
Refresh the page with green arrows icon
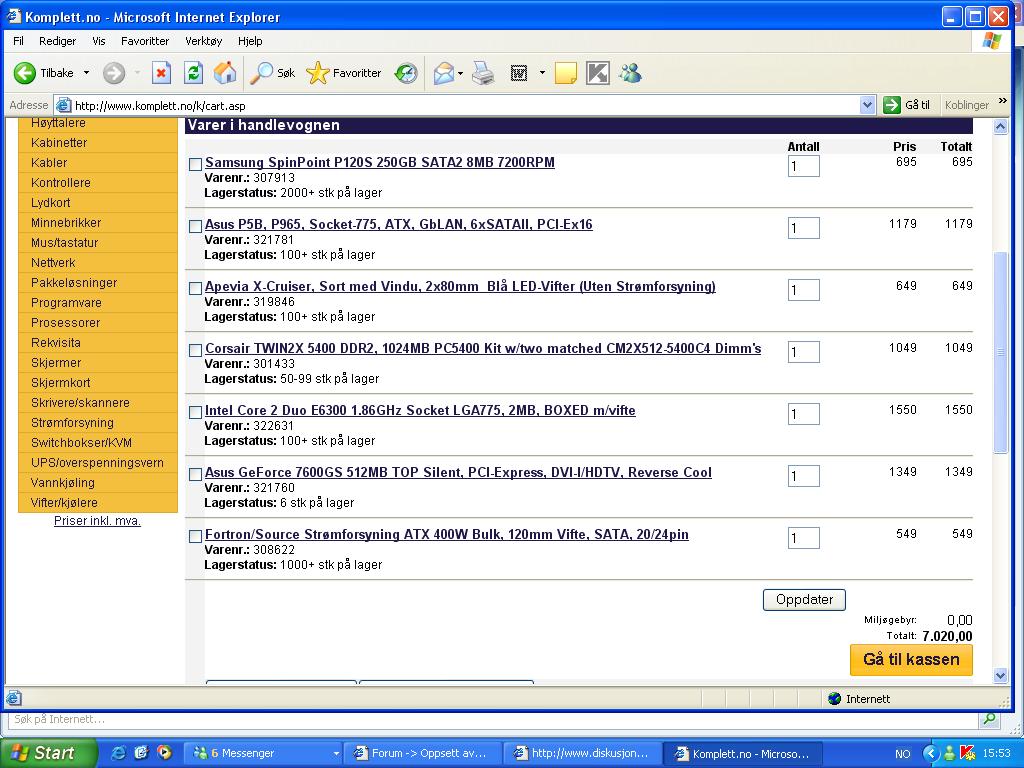(193, 72)
